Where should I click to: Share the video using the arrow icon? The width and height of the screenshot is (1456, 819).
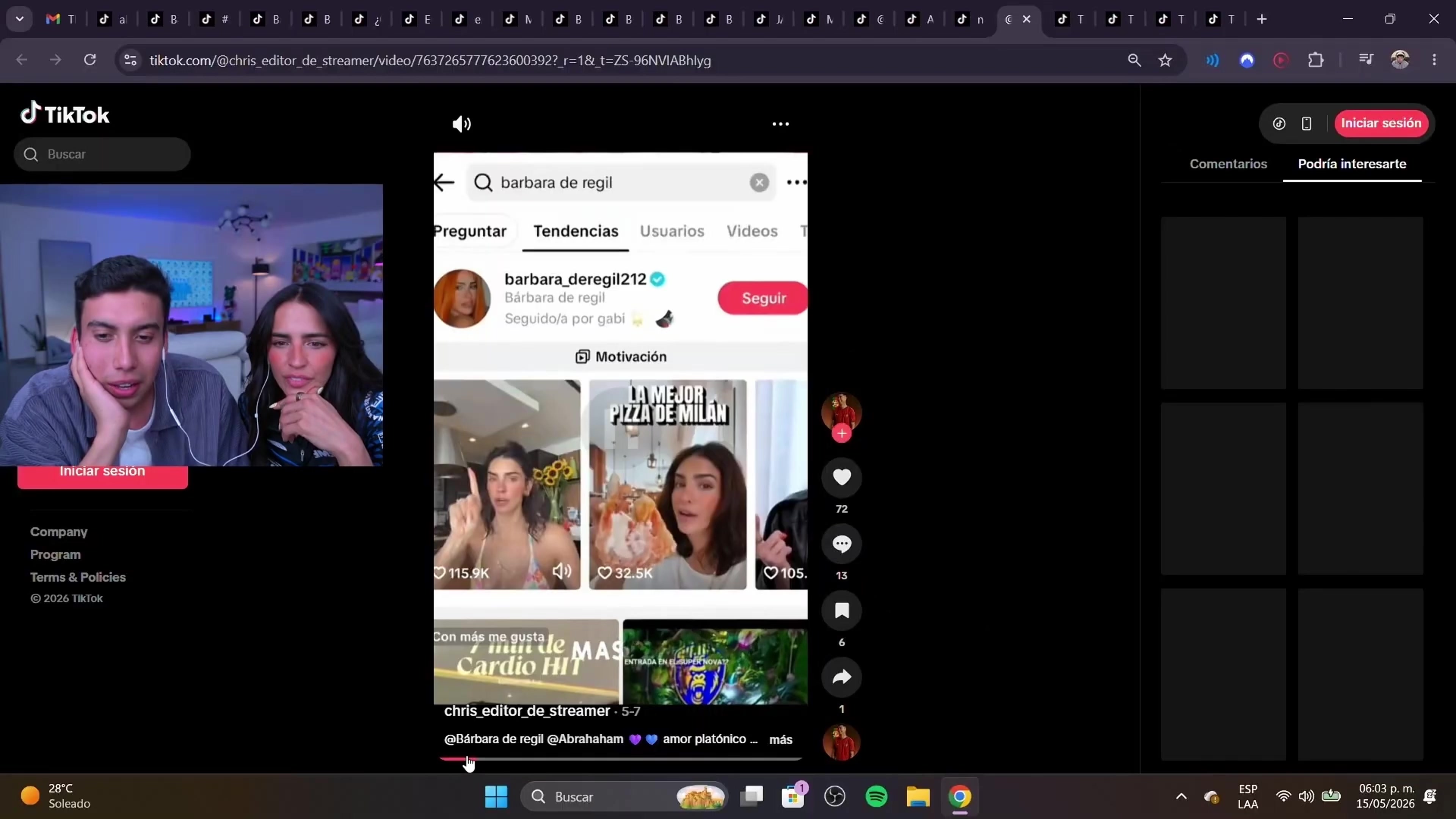[x=841, y=678]
